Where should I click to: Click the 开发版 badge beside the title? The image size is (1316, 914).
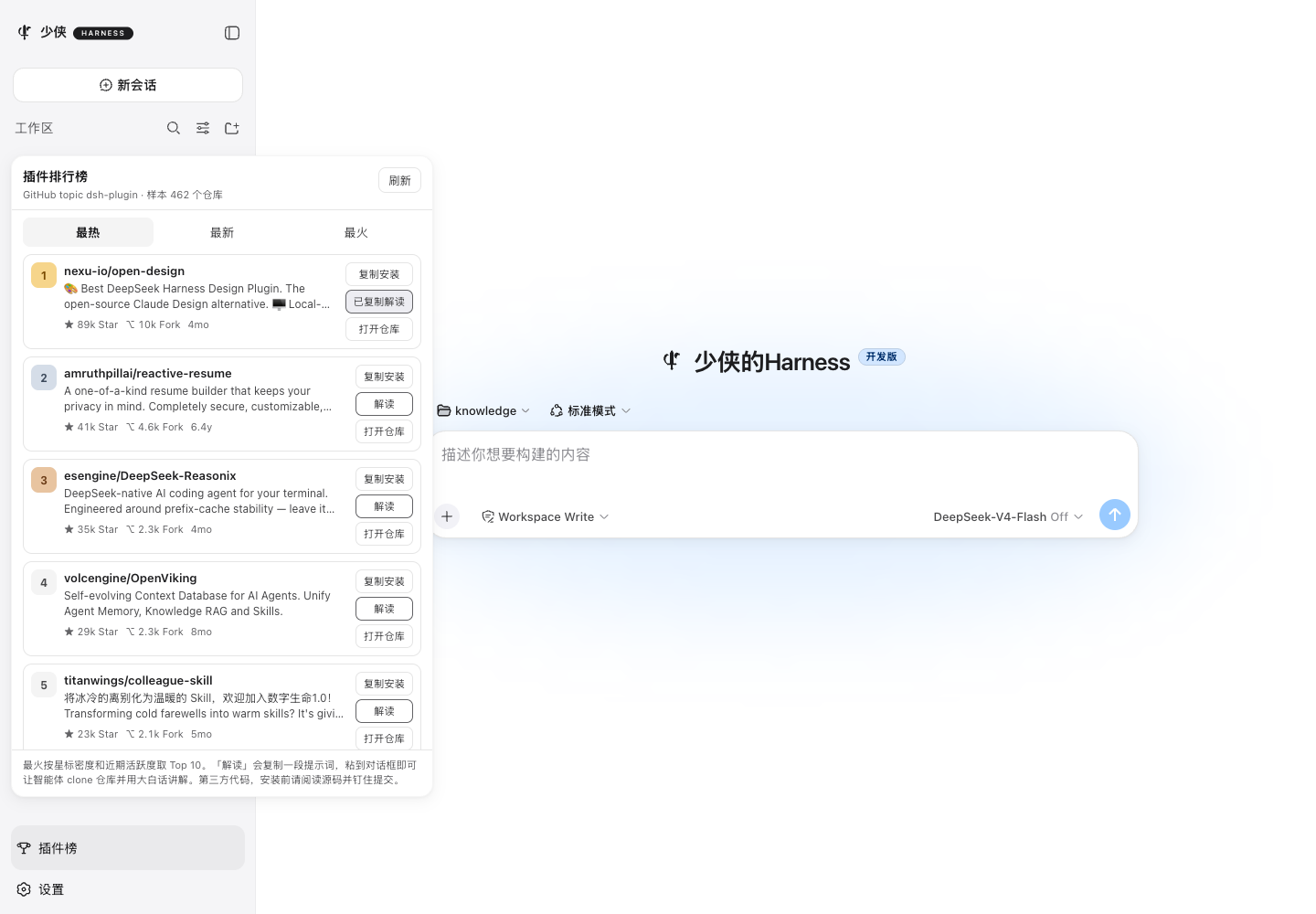[882, 356]
